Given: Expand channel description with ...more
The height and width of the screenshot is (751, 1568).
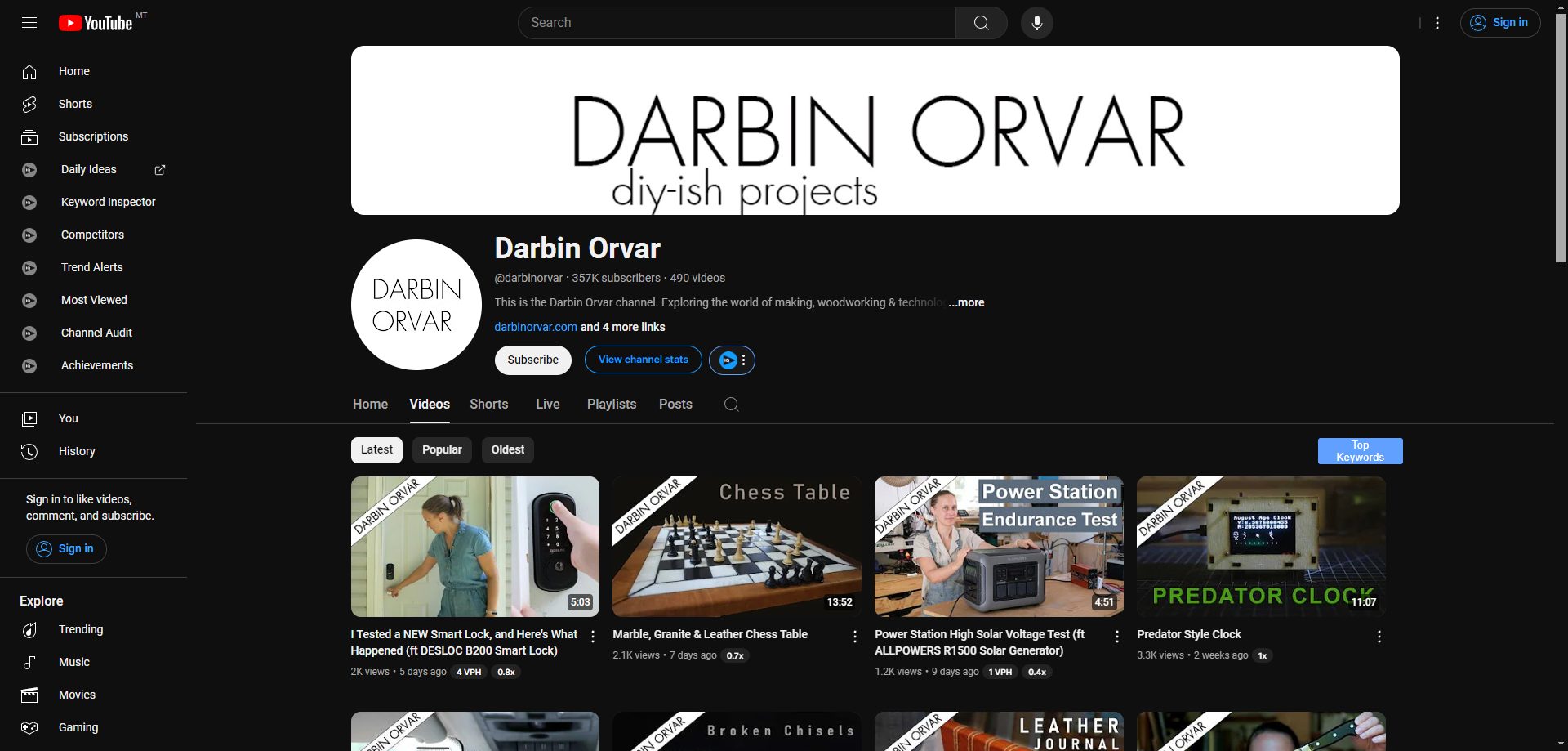Looking at the screenshot, I should [966, 302].
